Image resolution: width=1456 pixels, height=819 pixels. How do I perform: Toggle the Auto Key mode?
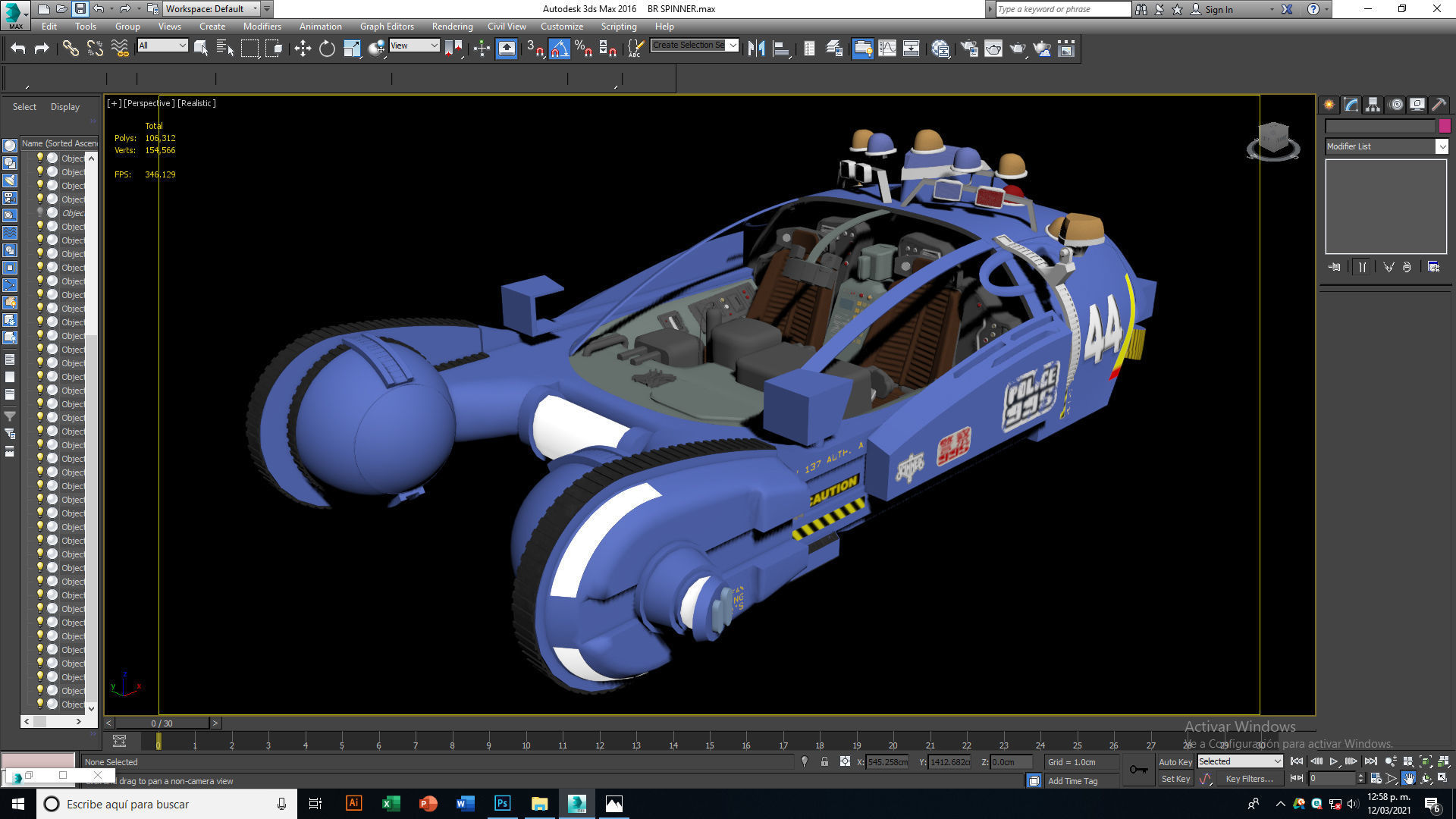pos(1175,761)
